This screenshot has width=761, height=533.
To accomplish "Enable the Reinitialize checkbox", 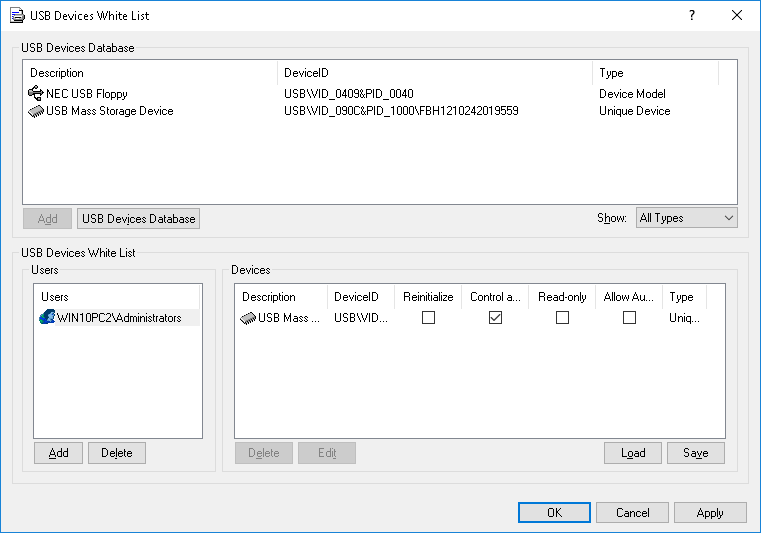I will tap(428, 318).
